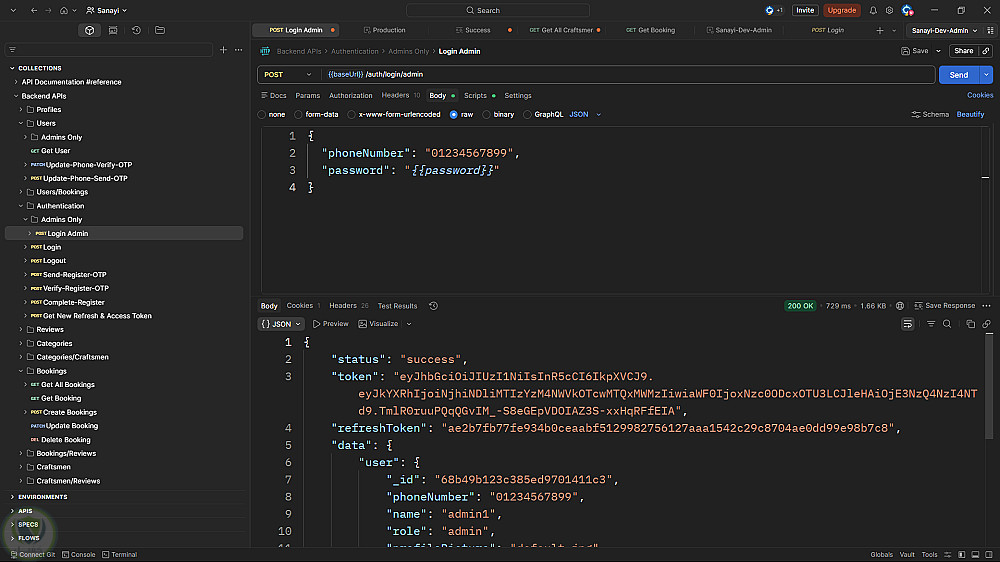Click the notifications bell icon
This screenshot has width=1000, height=562.
click(x=873, y=10)
